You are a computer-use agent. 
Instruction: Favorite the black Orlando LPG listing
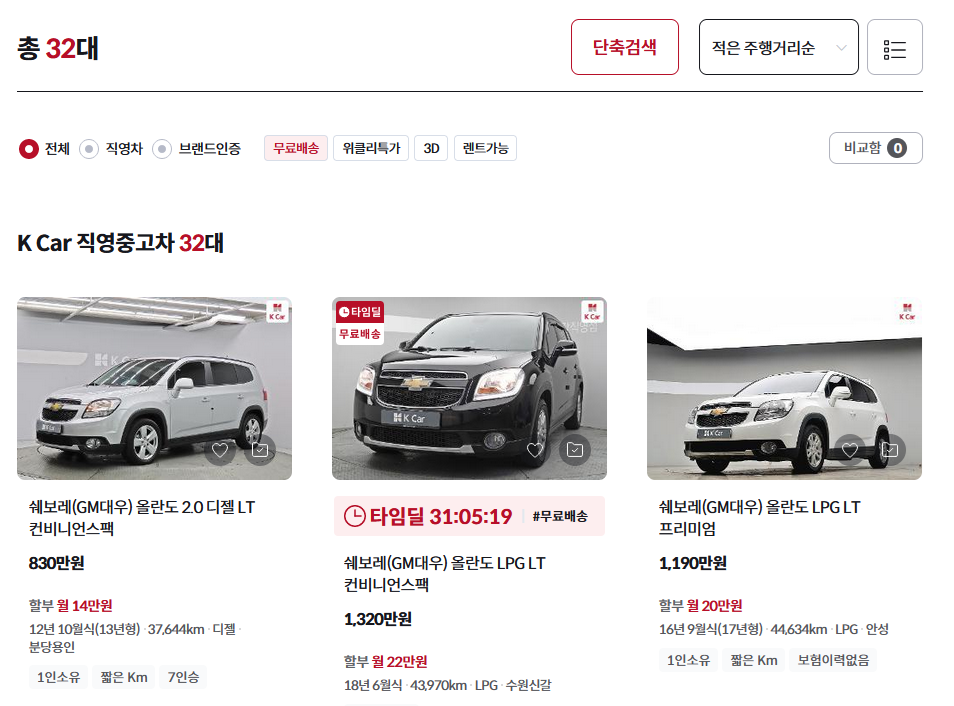[x=534, y=451]
